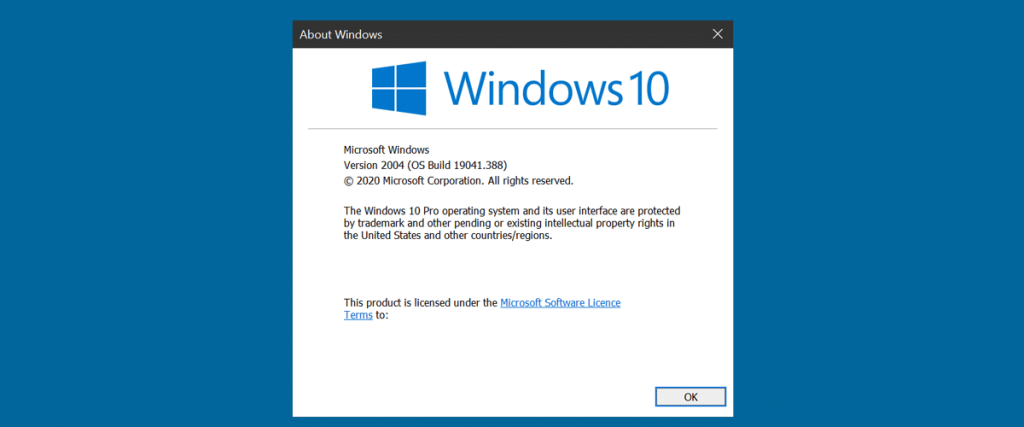
Task: Click the About Windows title text
Action: coord(341,35)
